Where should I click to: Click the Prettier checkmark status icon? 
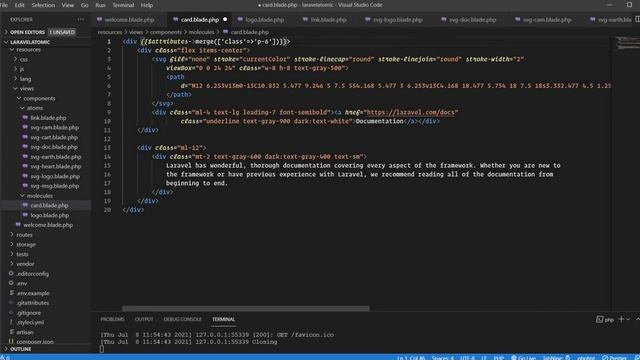[605, 358]
